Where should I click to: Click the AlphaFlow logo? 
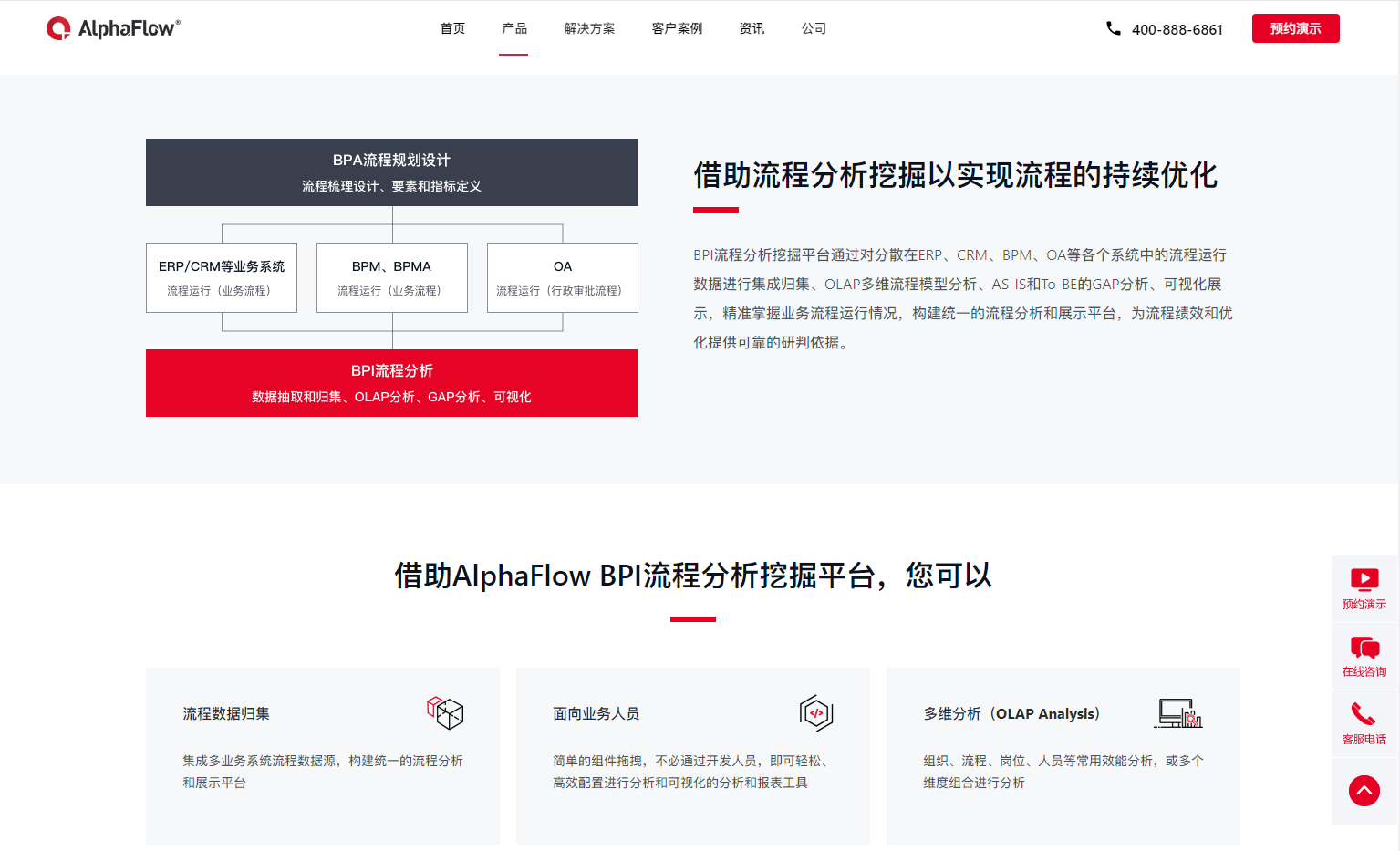[113, 28]
